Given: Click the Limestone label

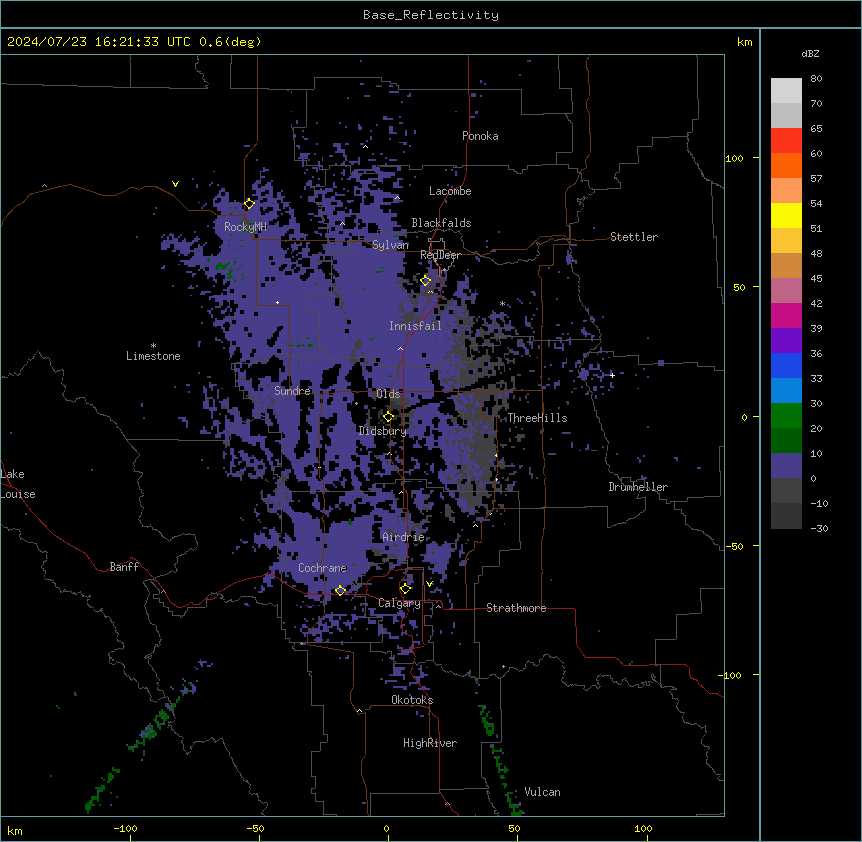Looking at the screenshot, I should coord(153,356).
